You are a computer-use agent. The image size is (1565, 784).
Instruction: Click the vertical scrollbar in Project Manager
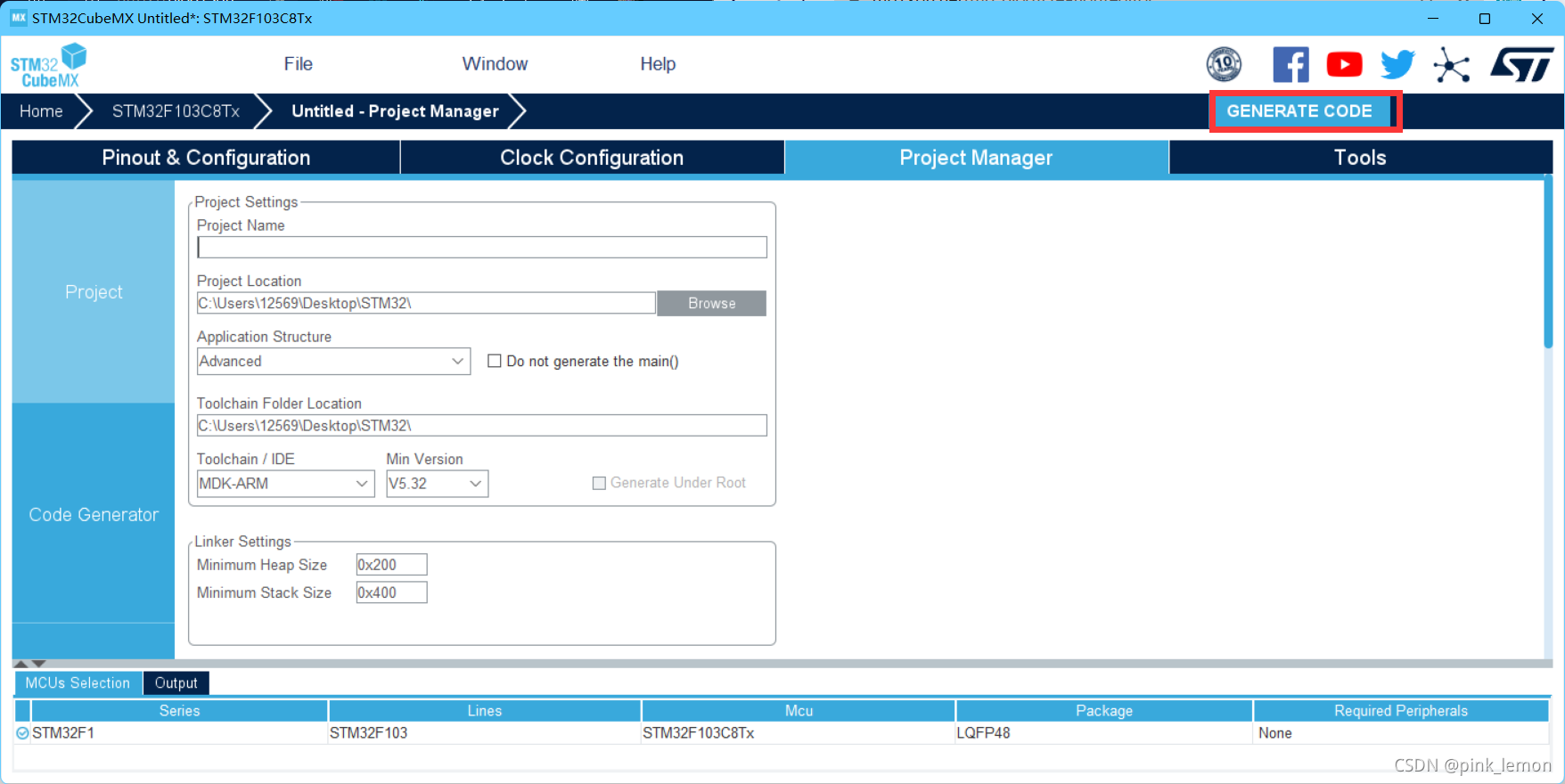[1548, 263]
